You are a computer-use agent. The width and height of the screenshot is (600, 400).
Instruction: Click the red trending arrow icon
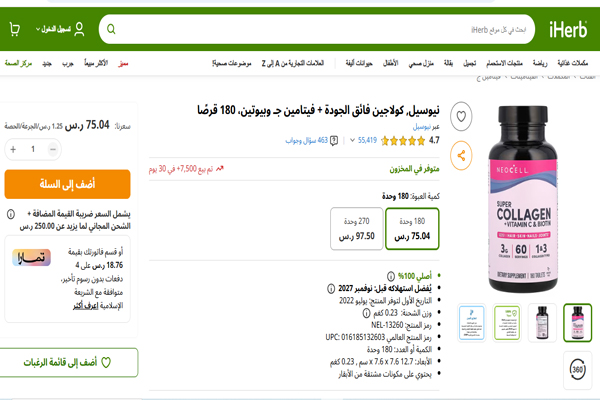220,168
